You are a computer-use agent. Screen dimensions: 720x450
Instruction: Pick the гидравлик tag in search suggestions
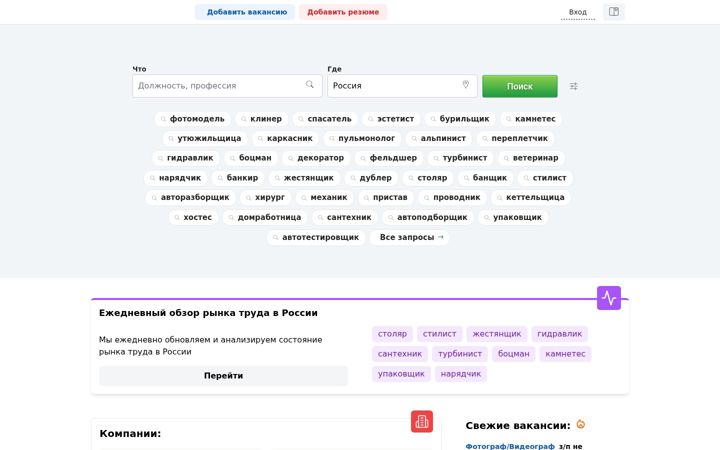point(186,158)
